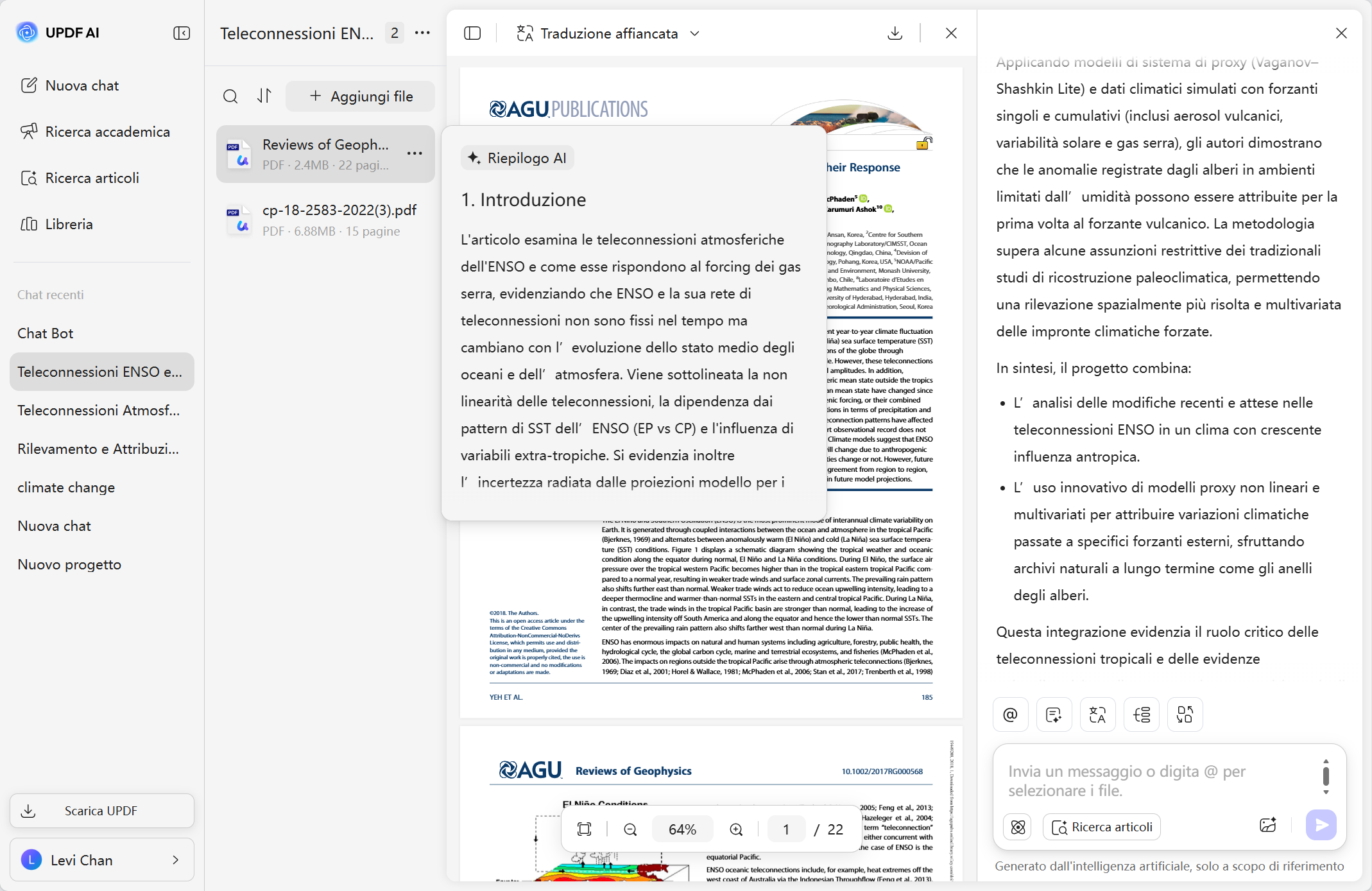Zoom out the PDF page

pyautogui.click(x=630, y=829)
